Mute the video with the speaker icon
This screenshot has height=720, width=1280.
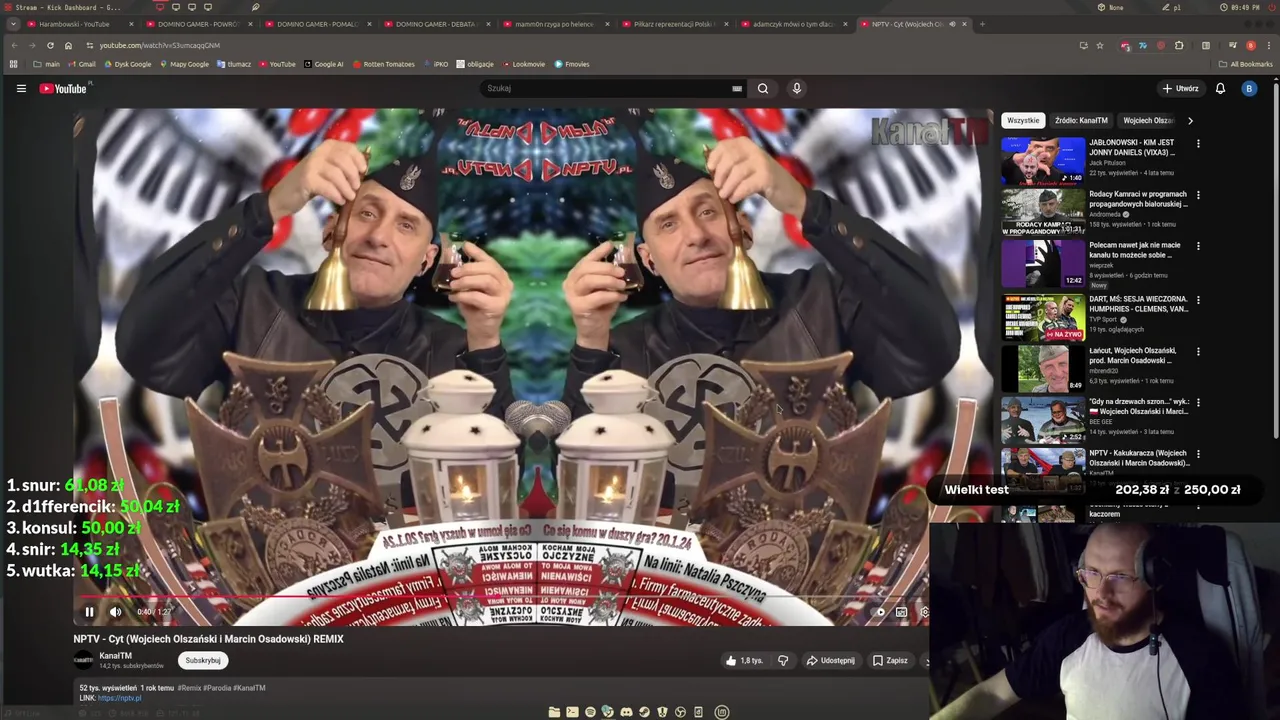click(x=116, y=612)
